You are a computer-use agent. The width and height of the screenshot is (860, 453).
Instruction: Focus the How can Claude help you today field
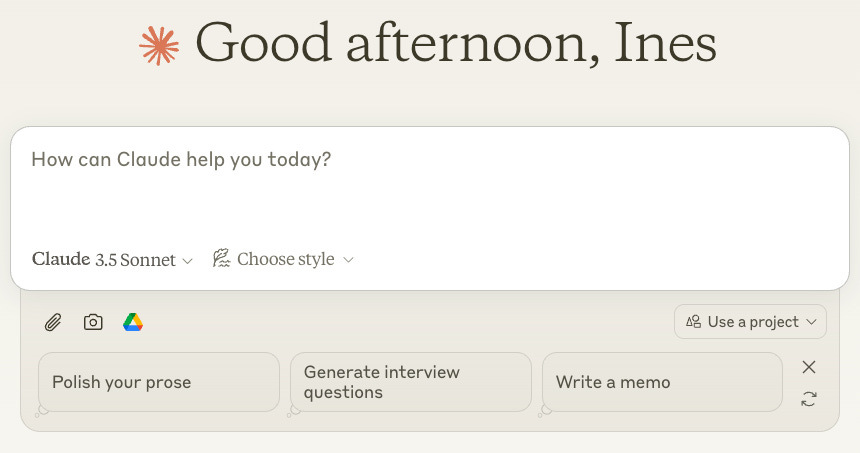(x=430, y=186)
